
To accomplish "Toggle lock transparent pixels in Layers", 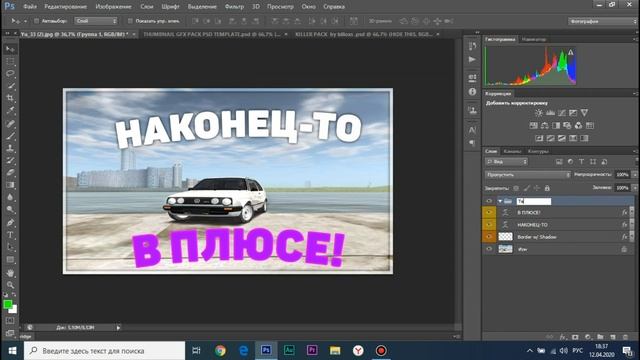I will (516, 188).
